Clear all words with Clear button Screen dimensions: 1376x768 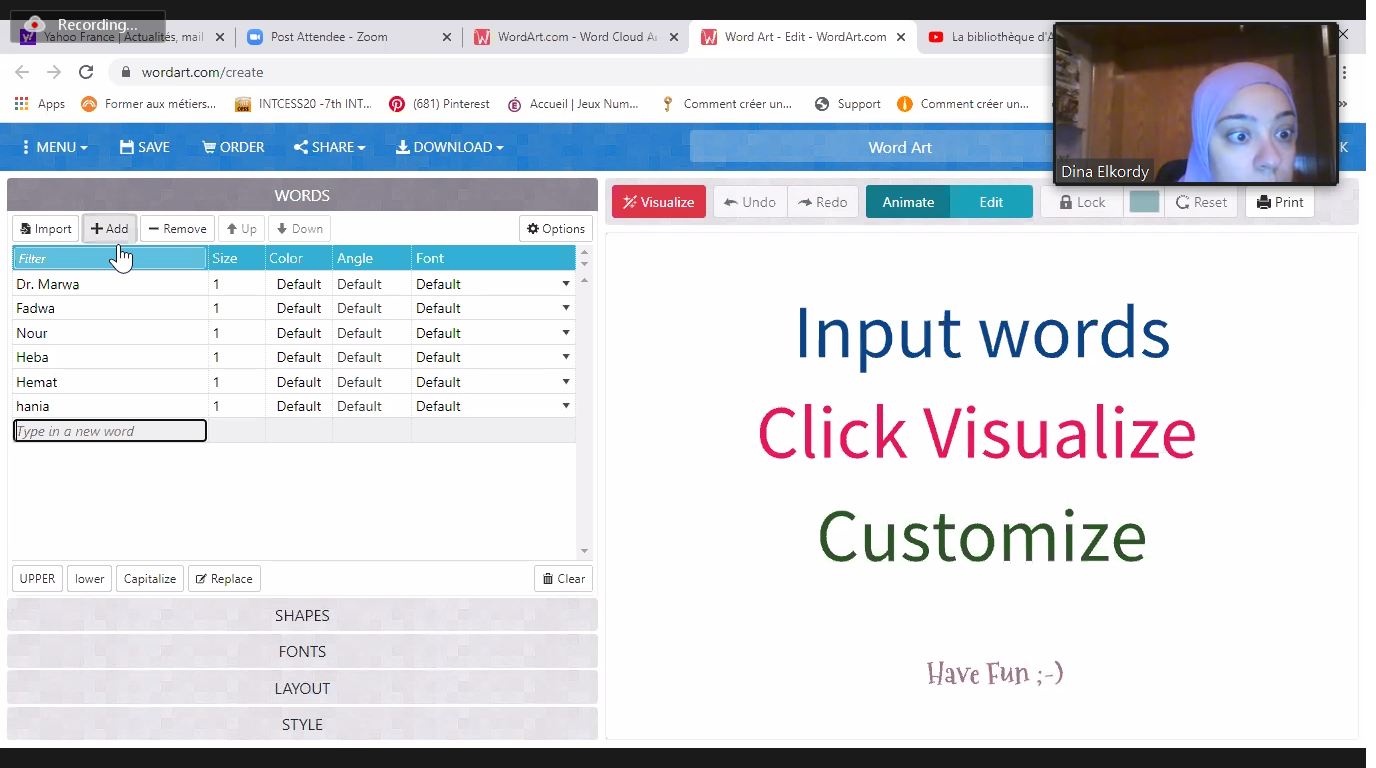pyautogui.click(x=563, y=579)
